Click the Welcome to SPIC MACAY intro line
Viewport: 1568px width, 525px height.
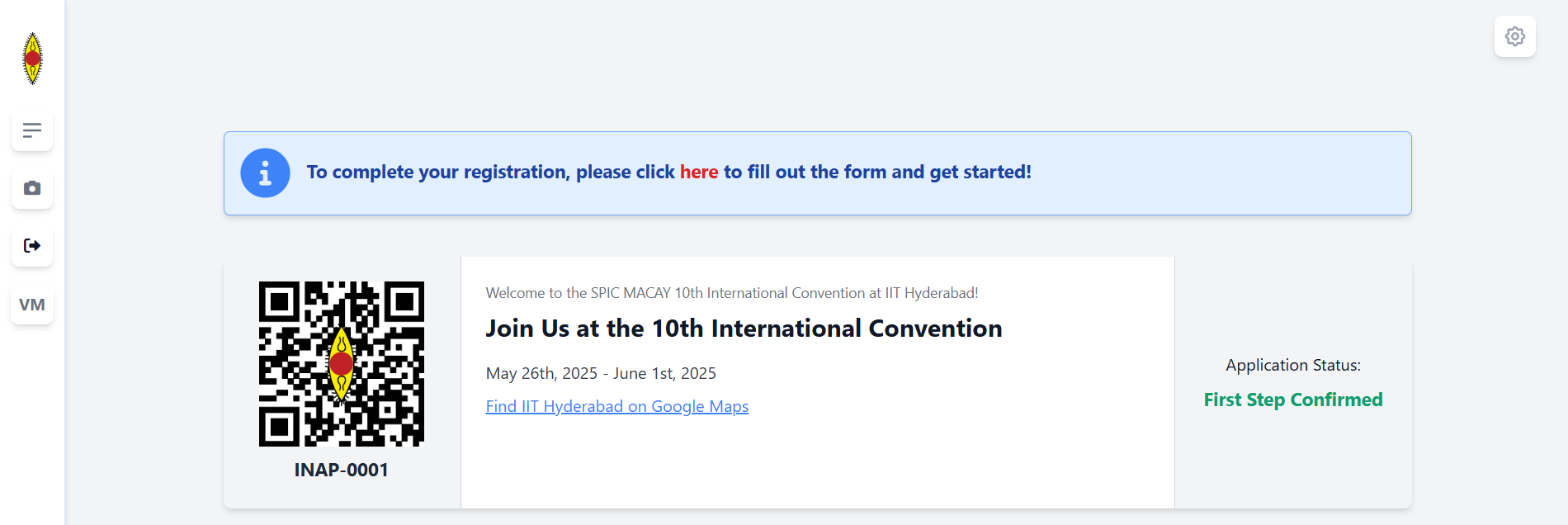point(732,293)
